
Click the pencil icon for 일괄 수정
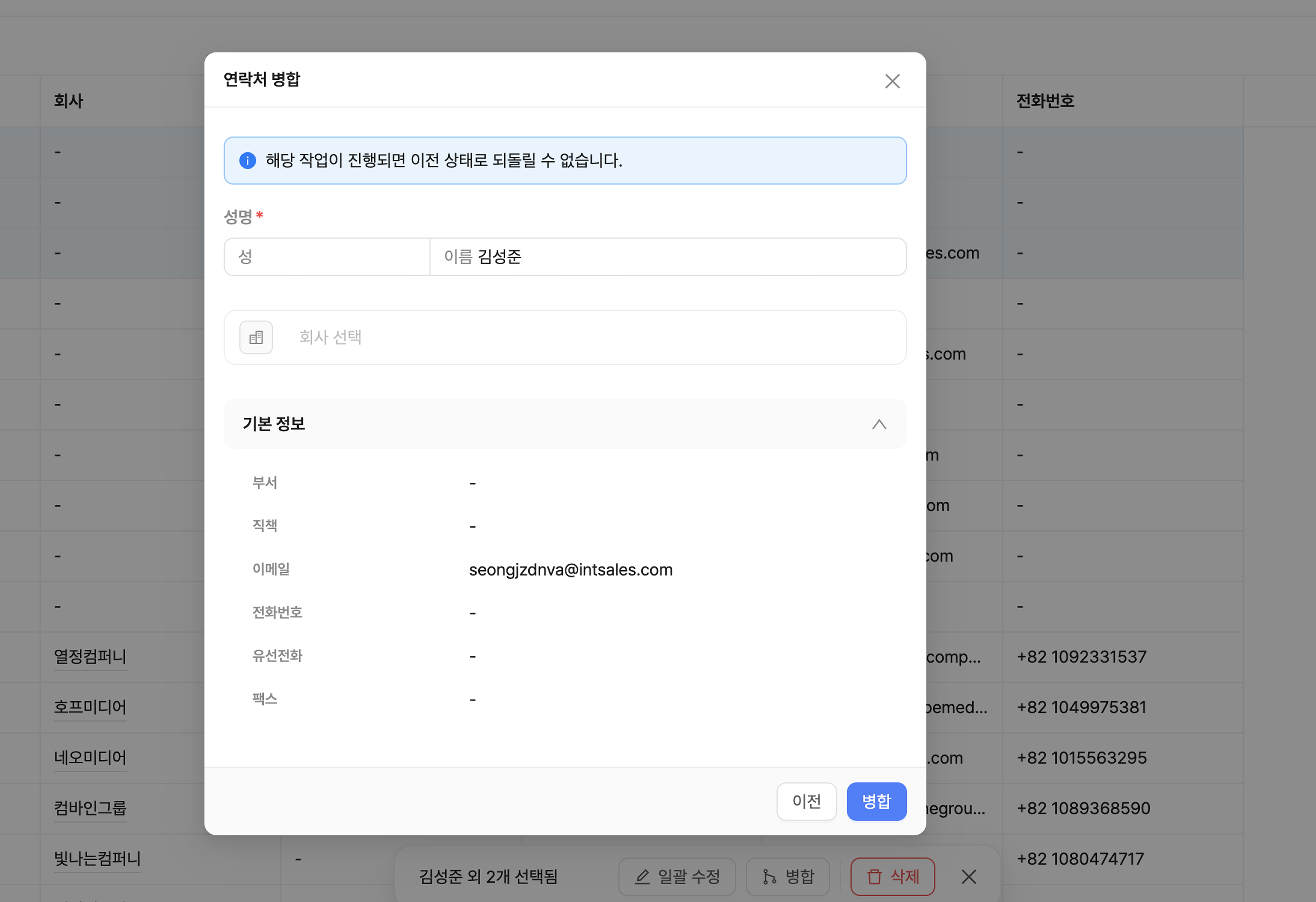642,877
